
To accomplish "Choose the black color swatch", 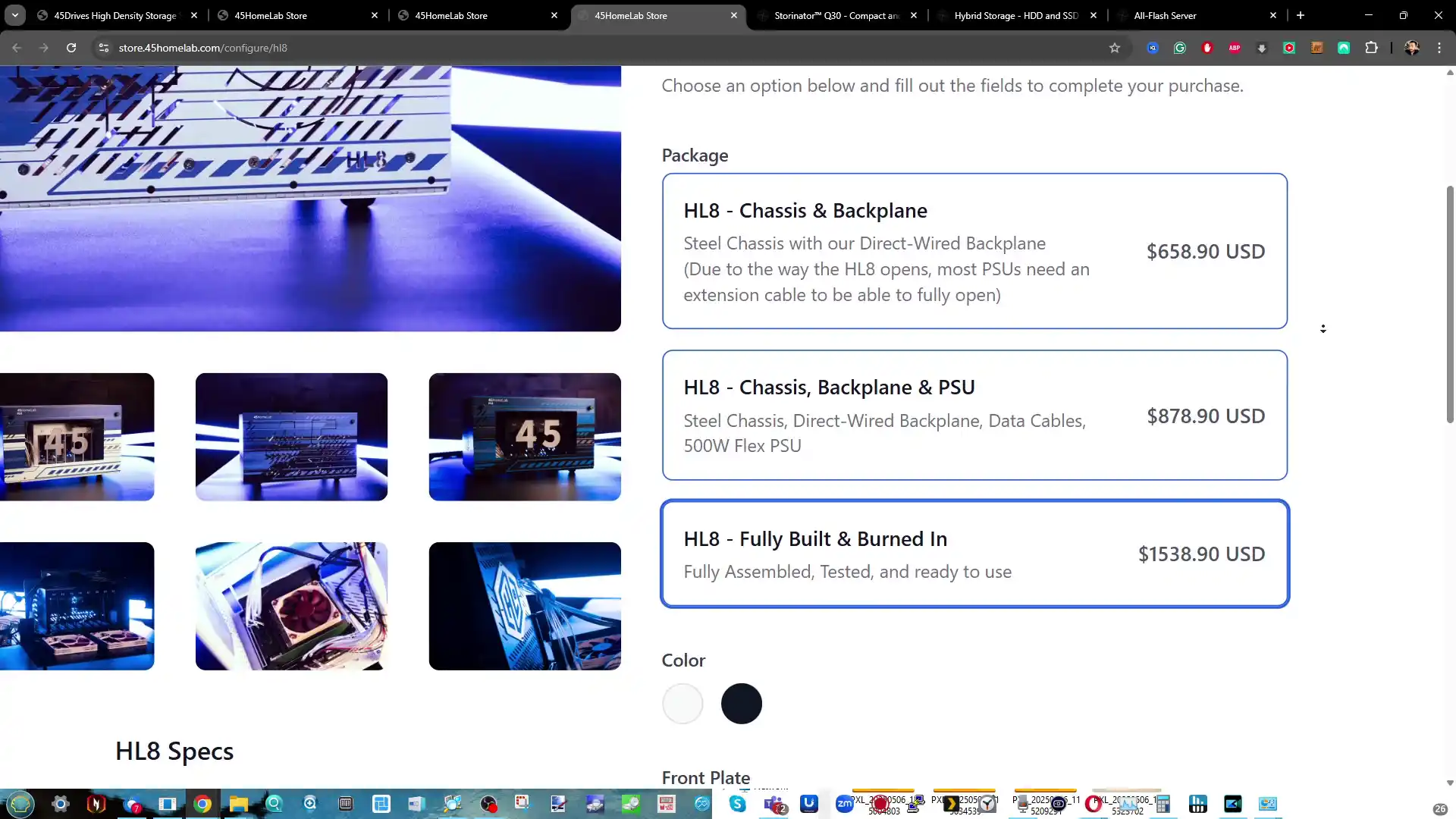I will [742, 704].
